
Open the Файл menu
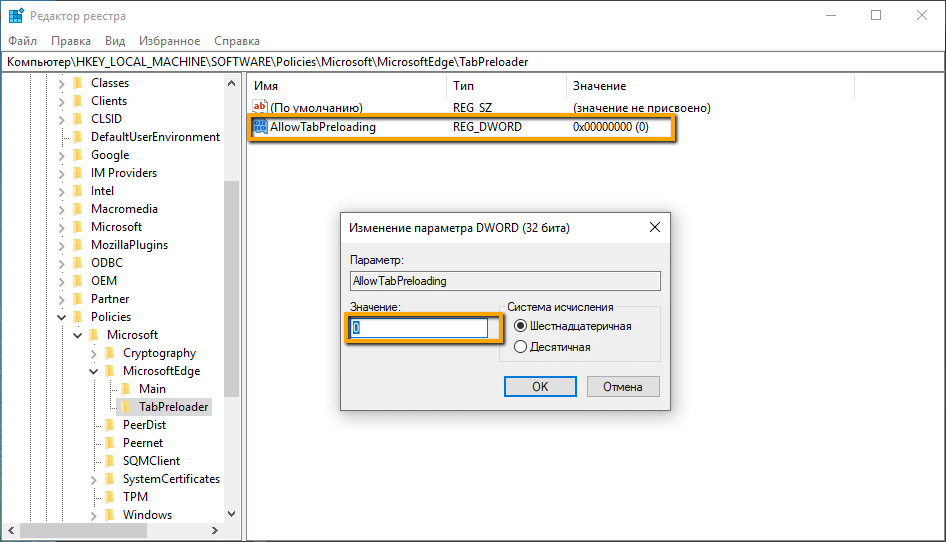coord(22,41)
